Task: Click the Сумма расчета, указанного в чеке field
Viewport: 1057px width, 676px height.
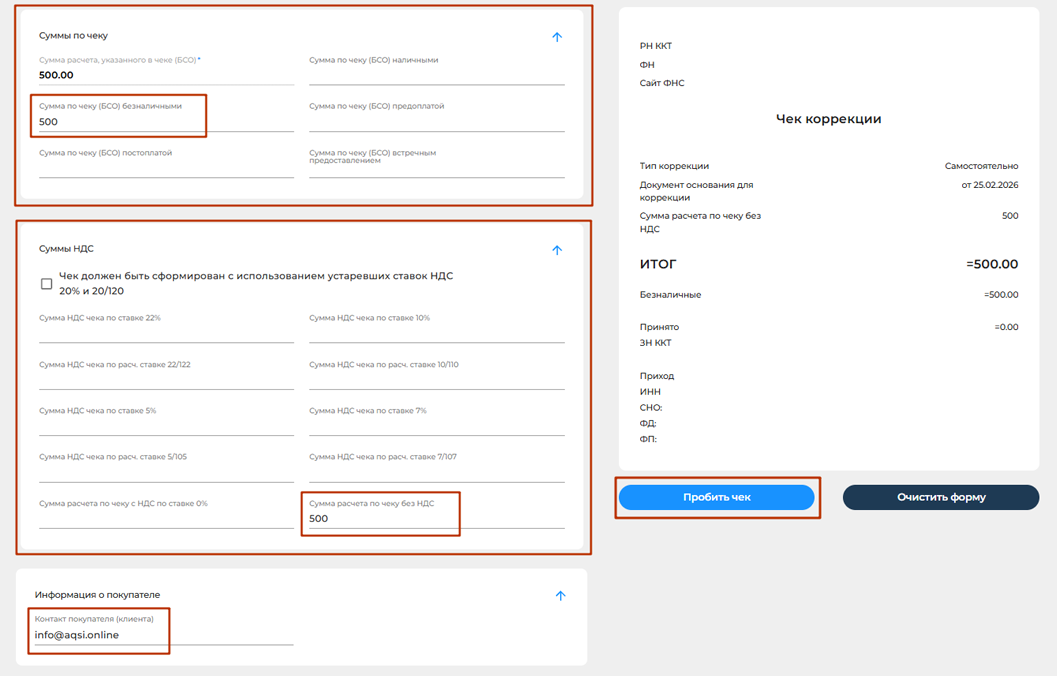Action: click(x=166, y=75)
